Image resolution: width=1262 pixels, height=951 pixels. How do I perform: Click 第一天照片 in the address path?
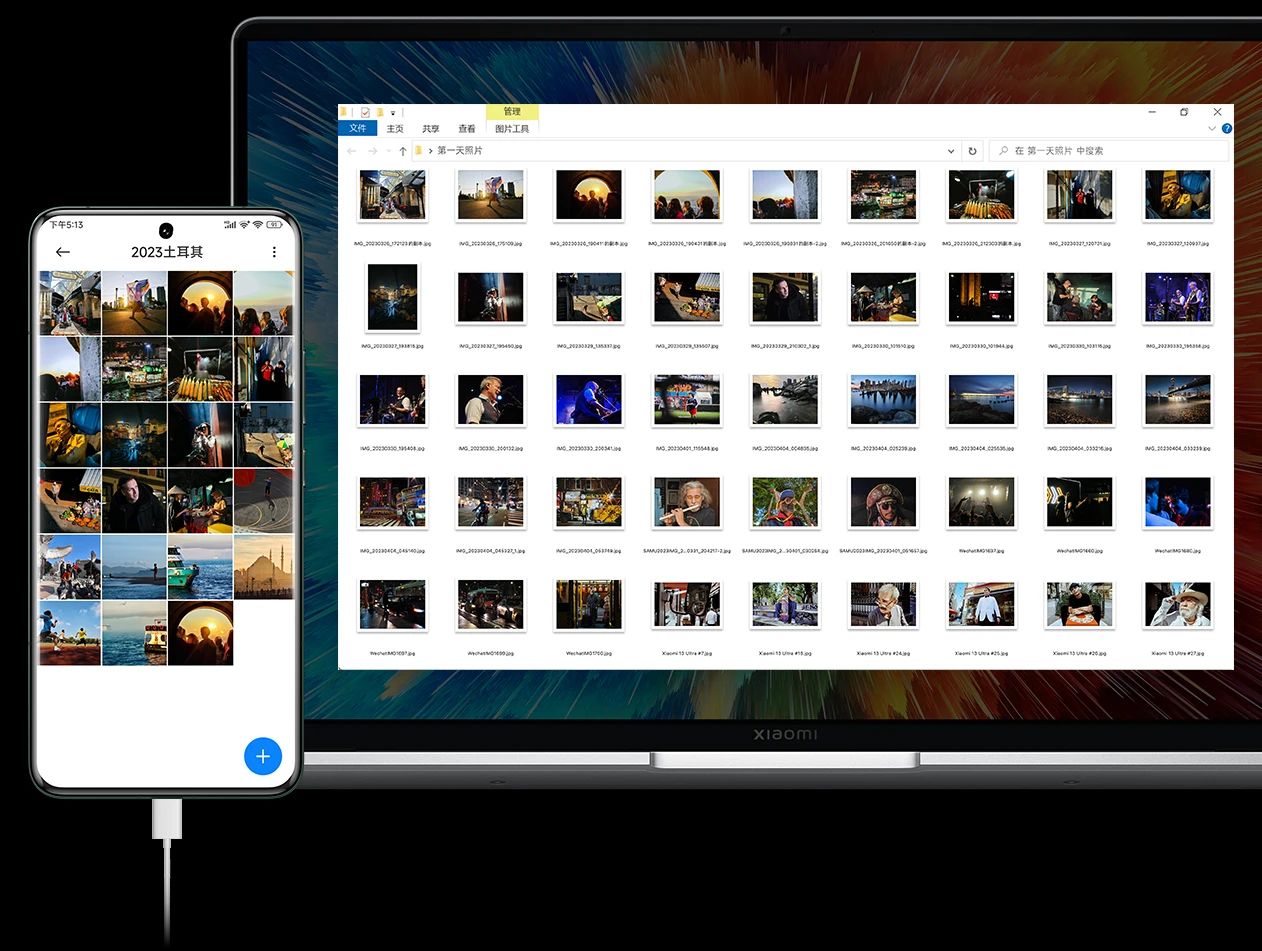pos(460,151)
